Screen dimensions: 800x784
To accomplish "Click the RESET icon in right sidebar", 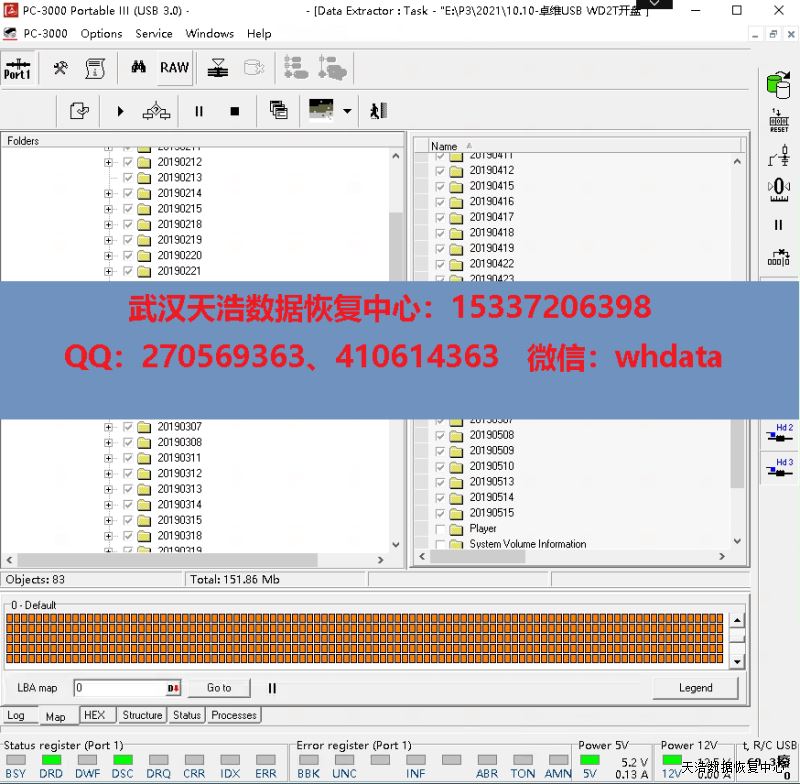I will [778, 121].
